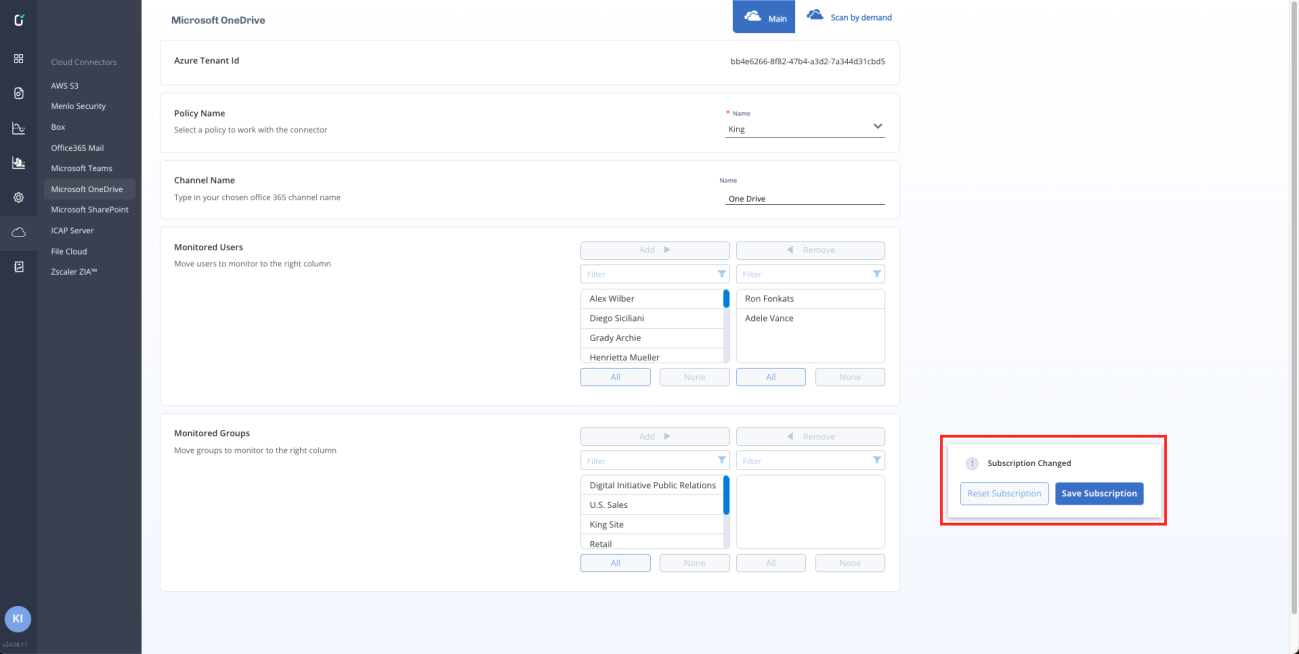Click the Monitored Users left filter funnel icon
This screenshot has height=654, width=1299.
[x=721, y=274]
